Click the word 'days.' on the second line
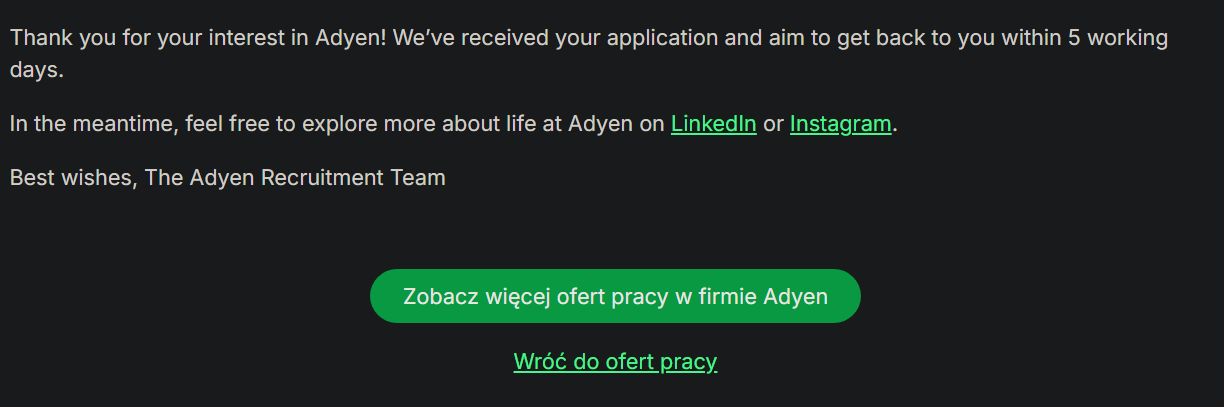 pos(37,71)
